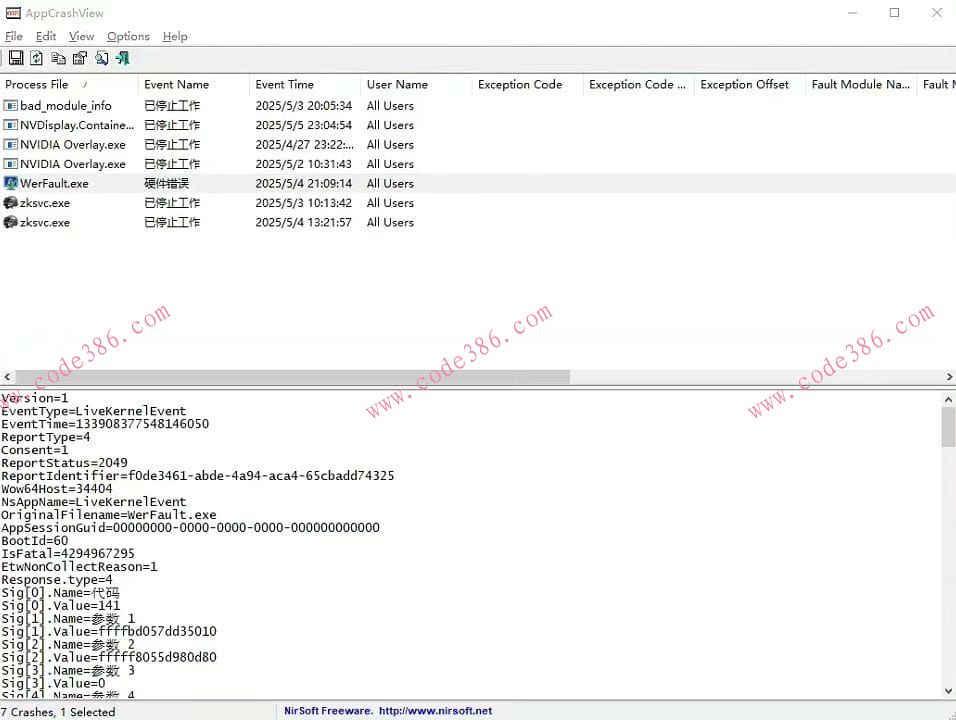The height and width of the screenshot is (720, 956).
Task: Click the IsFatal=4294967295 line
Action: pos(68,554)
